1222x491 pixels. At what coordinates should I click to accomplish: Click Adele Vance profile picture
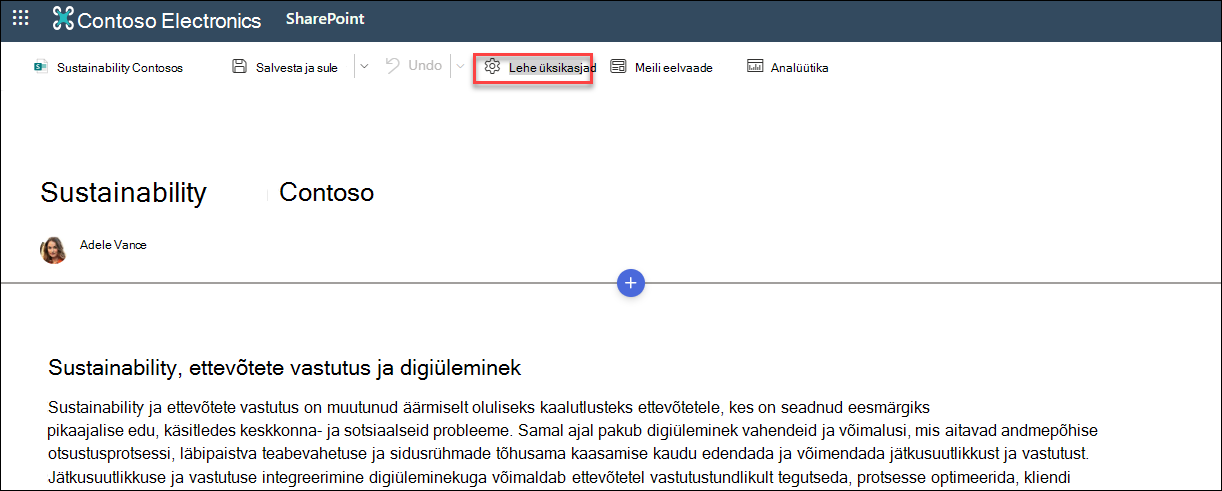53,251
